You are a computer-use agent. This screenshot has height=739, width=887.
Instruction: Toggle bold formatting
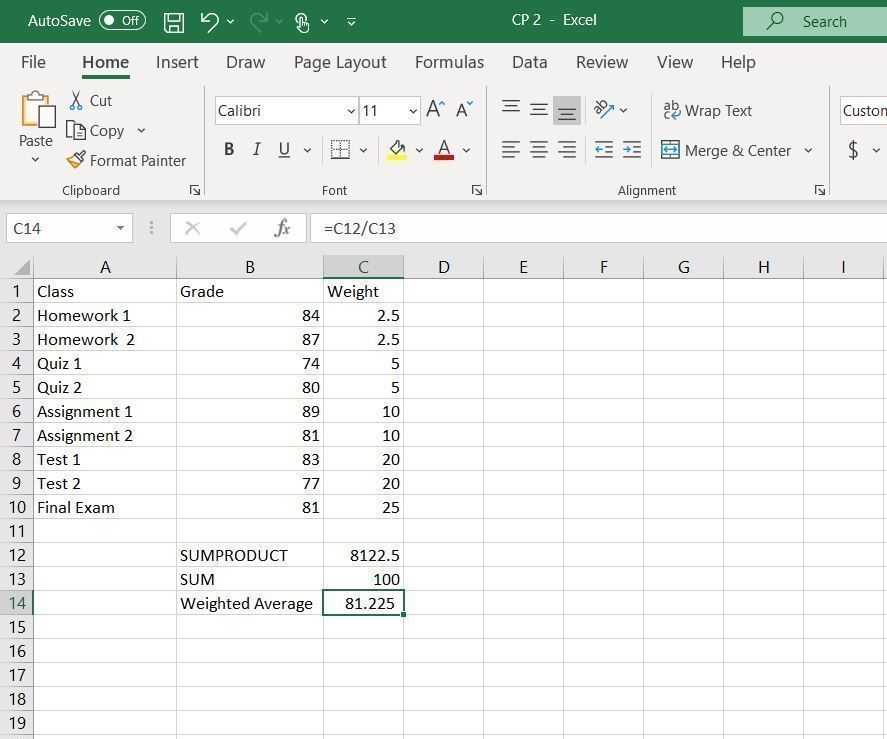point(229,149)
